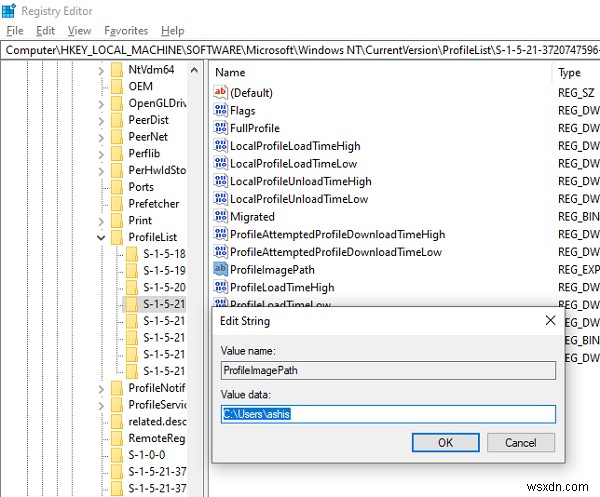Select the related.desc folder icon
600x497 pixels.
[x=117, y=422]
